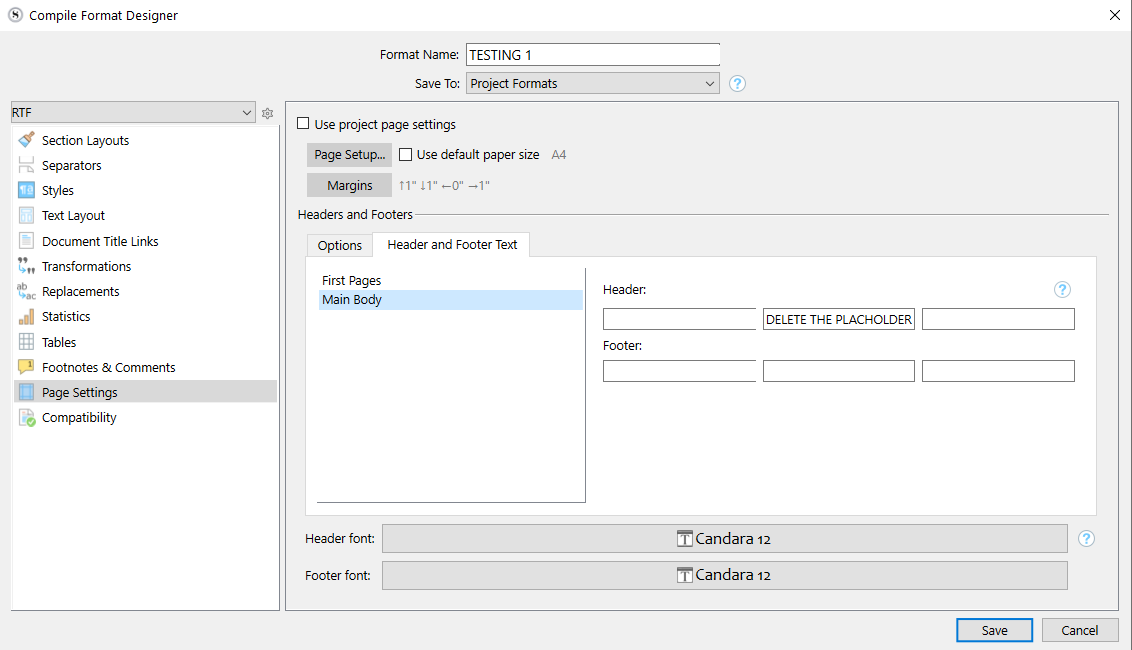Open the gear options next to RTF

[267, 114]
